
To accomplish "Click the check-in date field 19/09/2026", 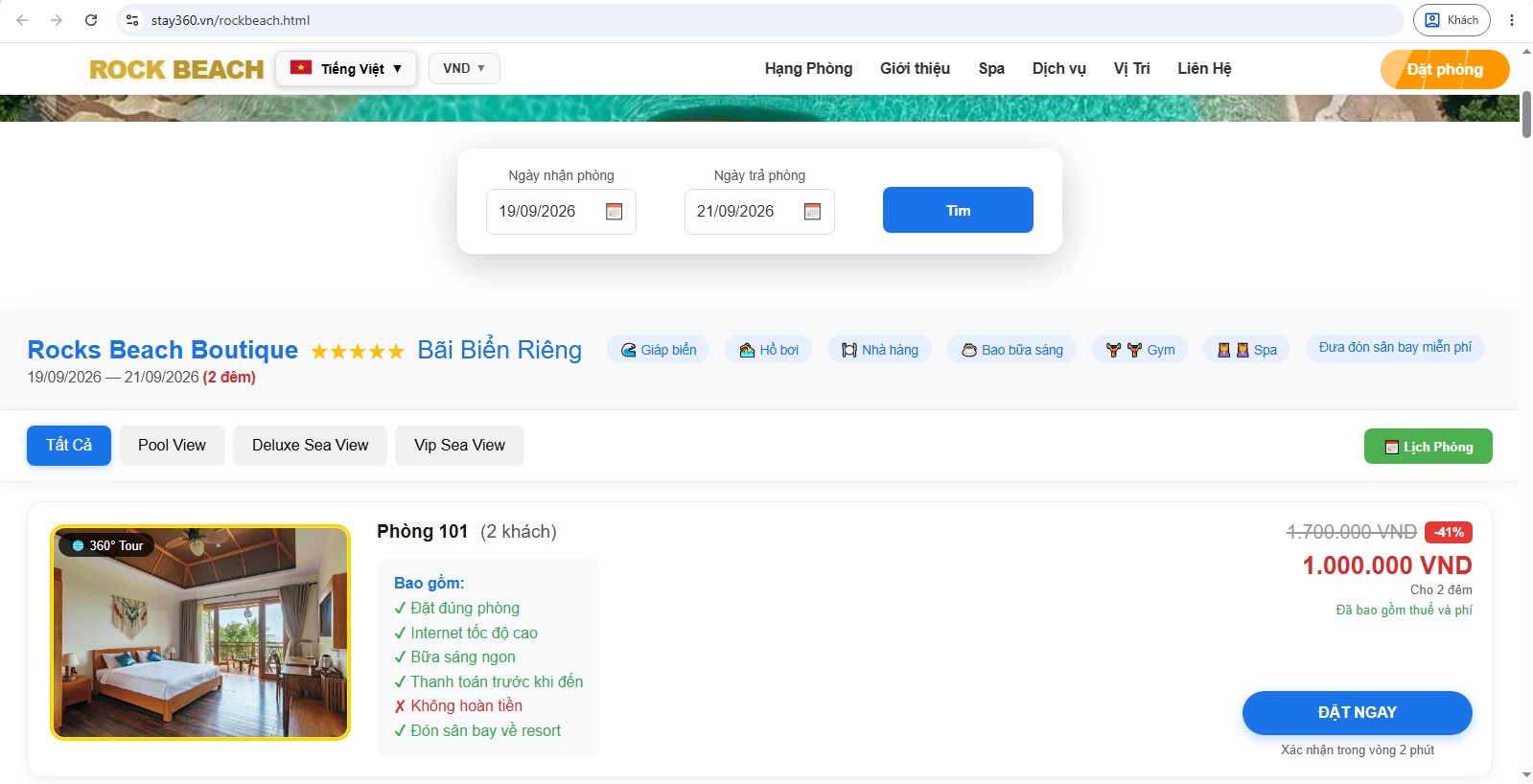I will pos(561,212).
